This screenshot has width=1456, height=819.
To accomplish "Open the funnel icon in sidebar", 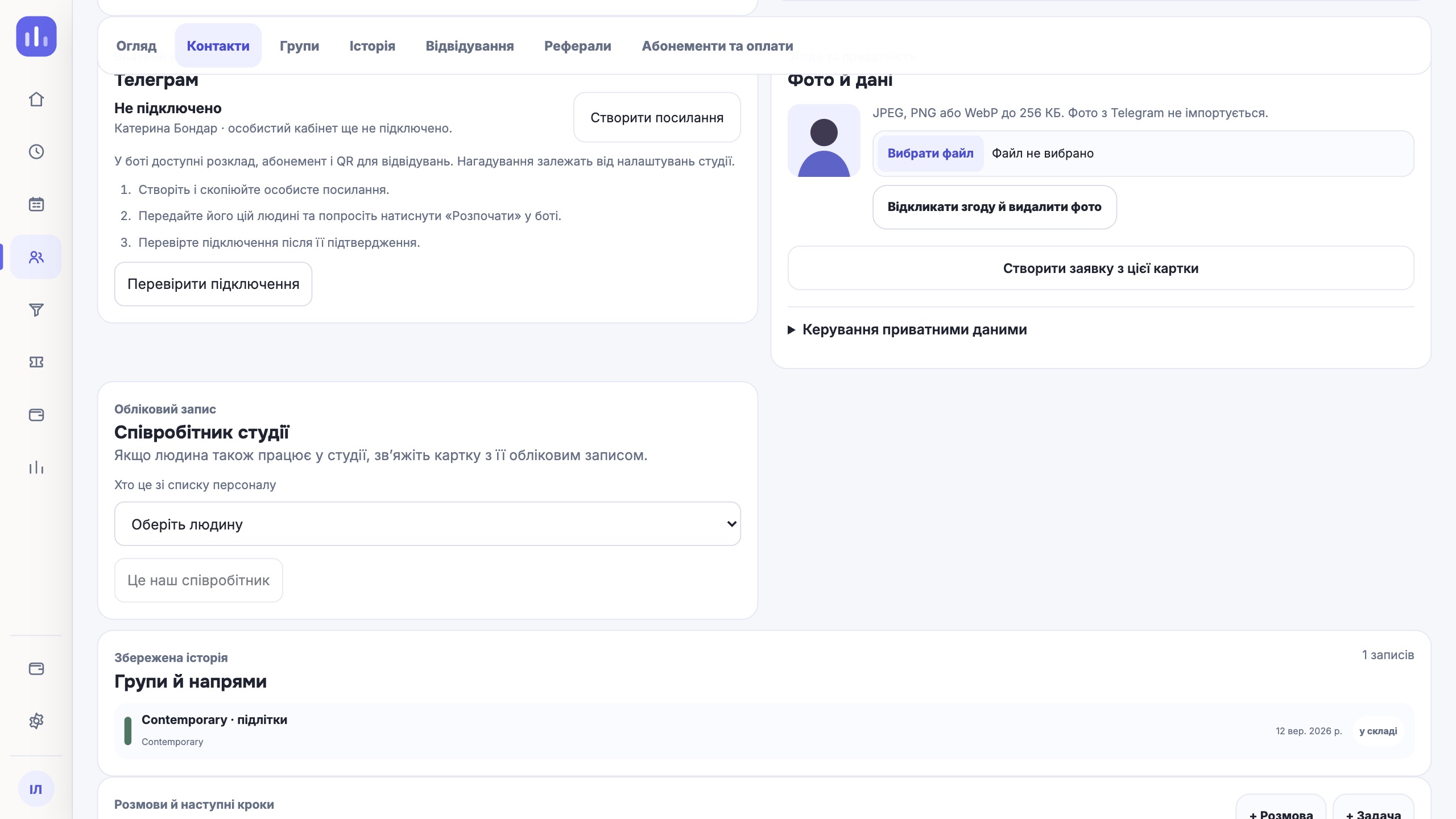I will 36,309.
